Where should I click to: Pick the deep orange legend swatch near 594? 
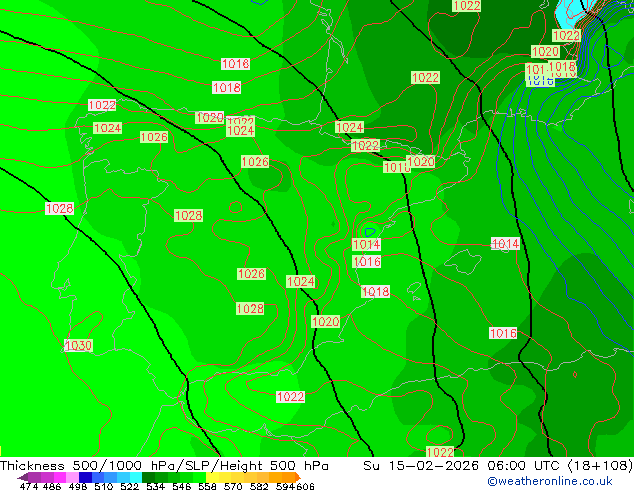pyautogui.click(x=288, y=477)
